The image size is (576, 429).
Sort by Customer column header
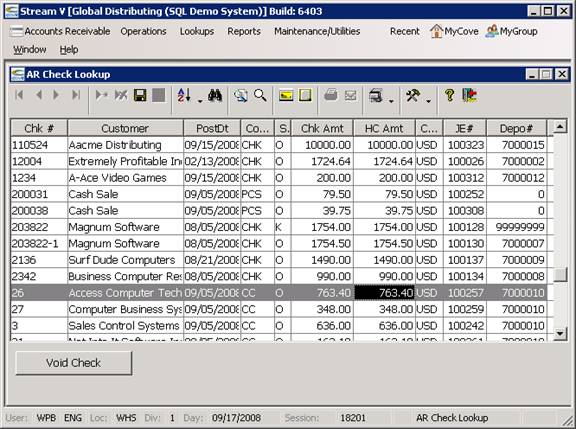pyautogui.click(x=125, y=128)
